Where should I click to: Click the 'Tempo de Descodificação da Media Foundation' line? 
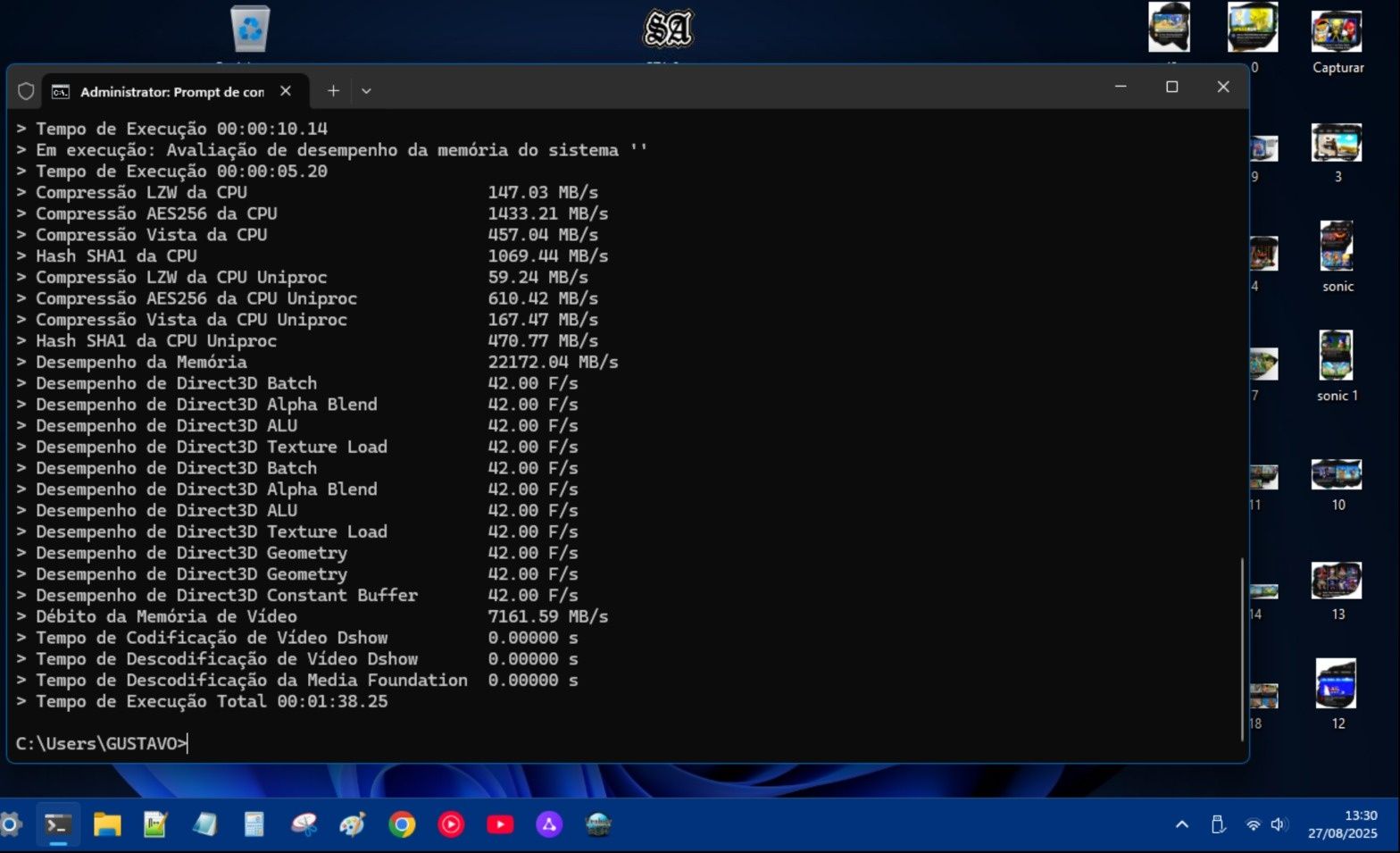point(296,680)
